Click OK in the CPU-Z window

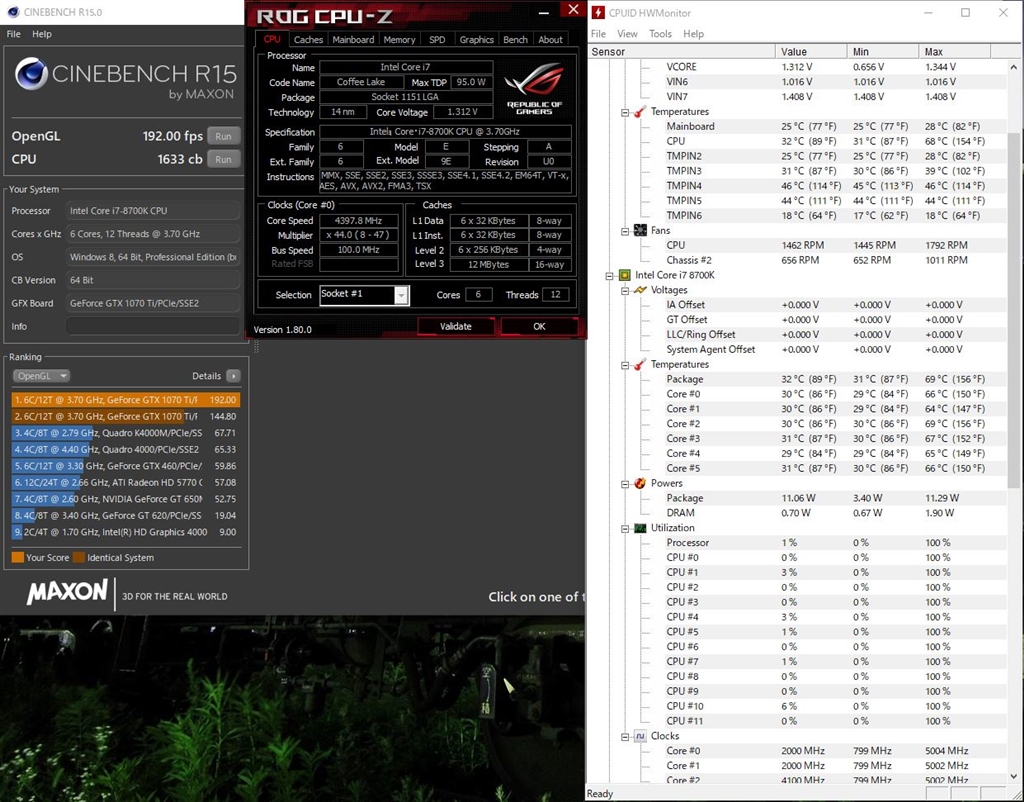pyautogui.click(x=539, y=327)
